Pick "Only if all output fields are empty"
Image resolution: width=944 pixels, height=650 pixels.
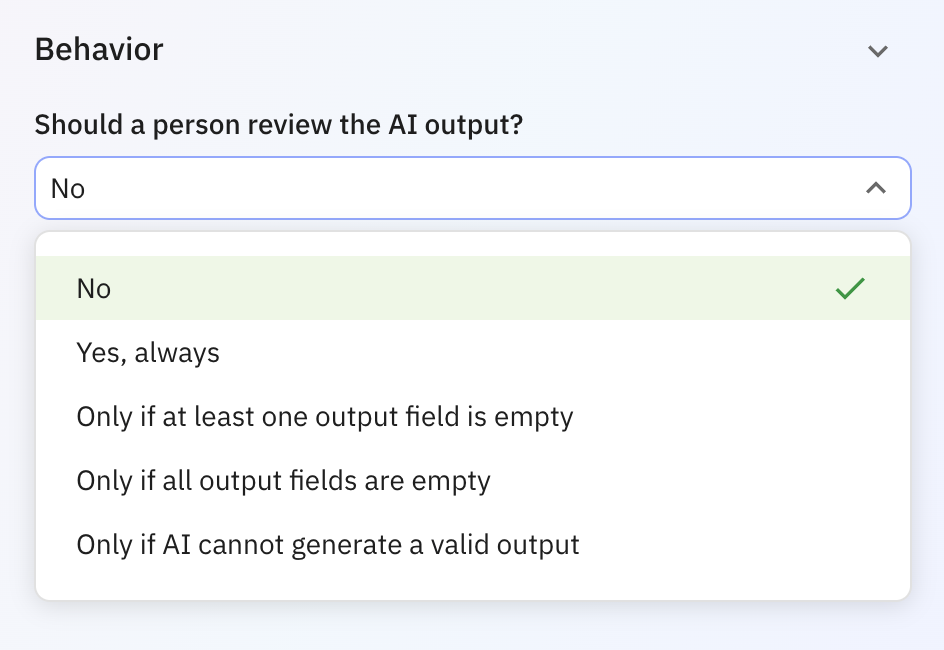pyautogui.click(x=283, y=481)
